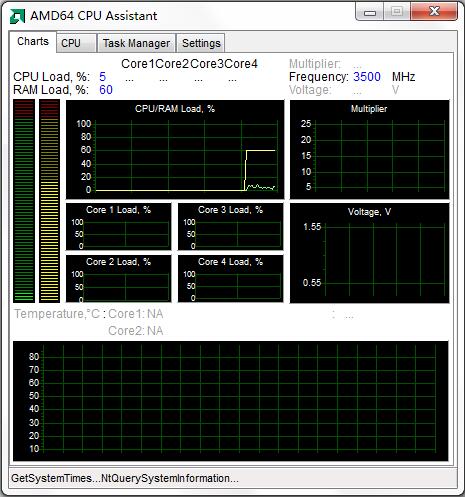Click the yellow RAM load bar meter
Viewport: 465px width, 497px height.
click(x=49, y=201)
